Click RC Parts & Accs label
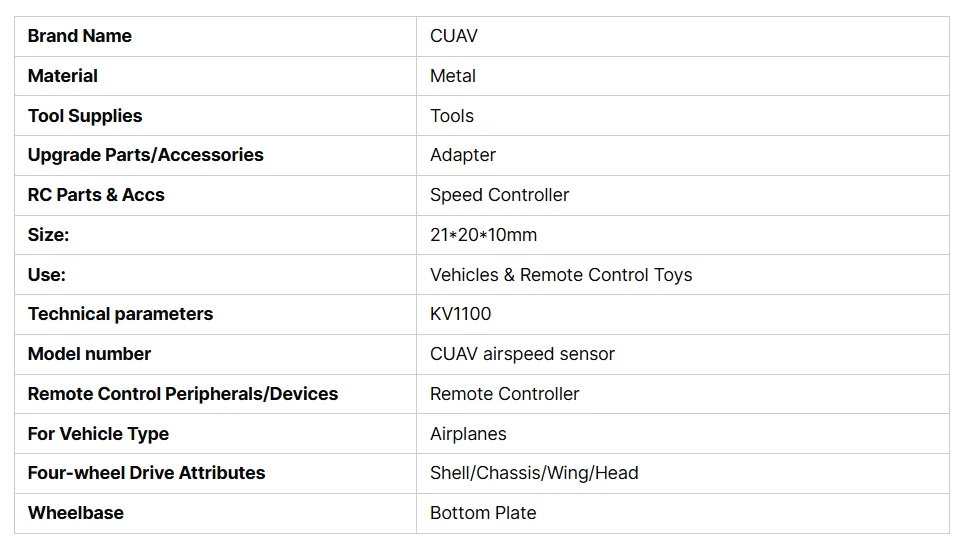This screenshot has height=554, width=975. coord(96,195)
